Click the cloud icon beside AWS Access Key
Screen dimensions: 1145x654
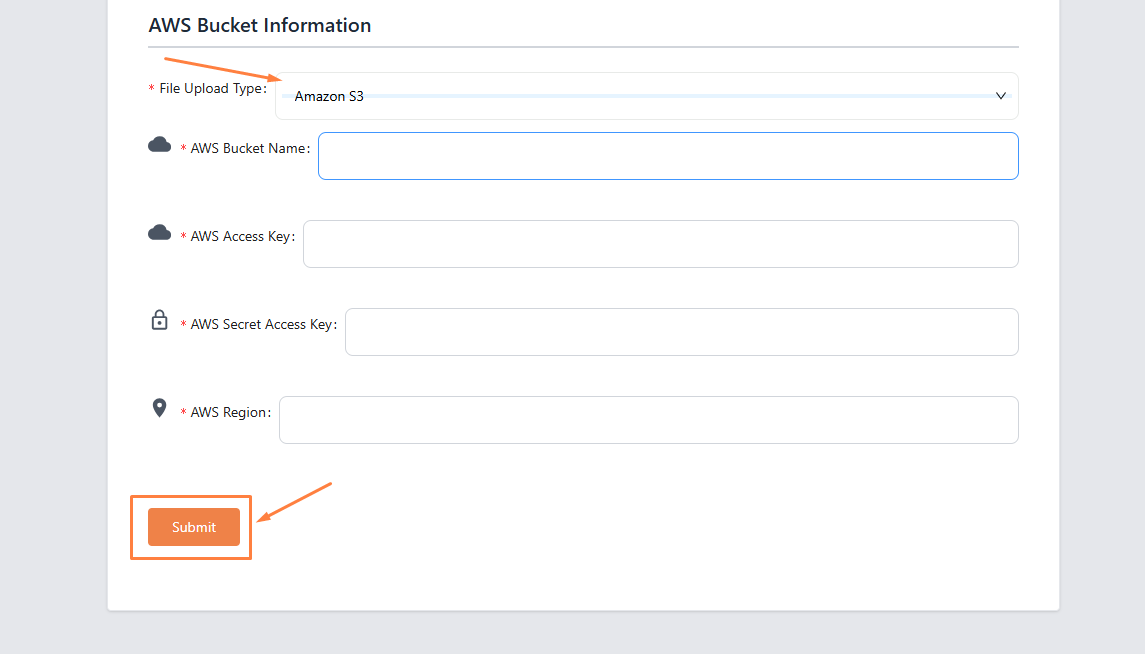click(x=159, y=233)
